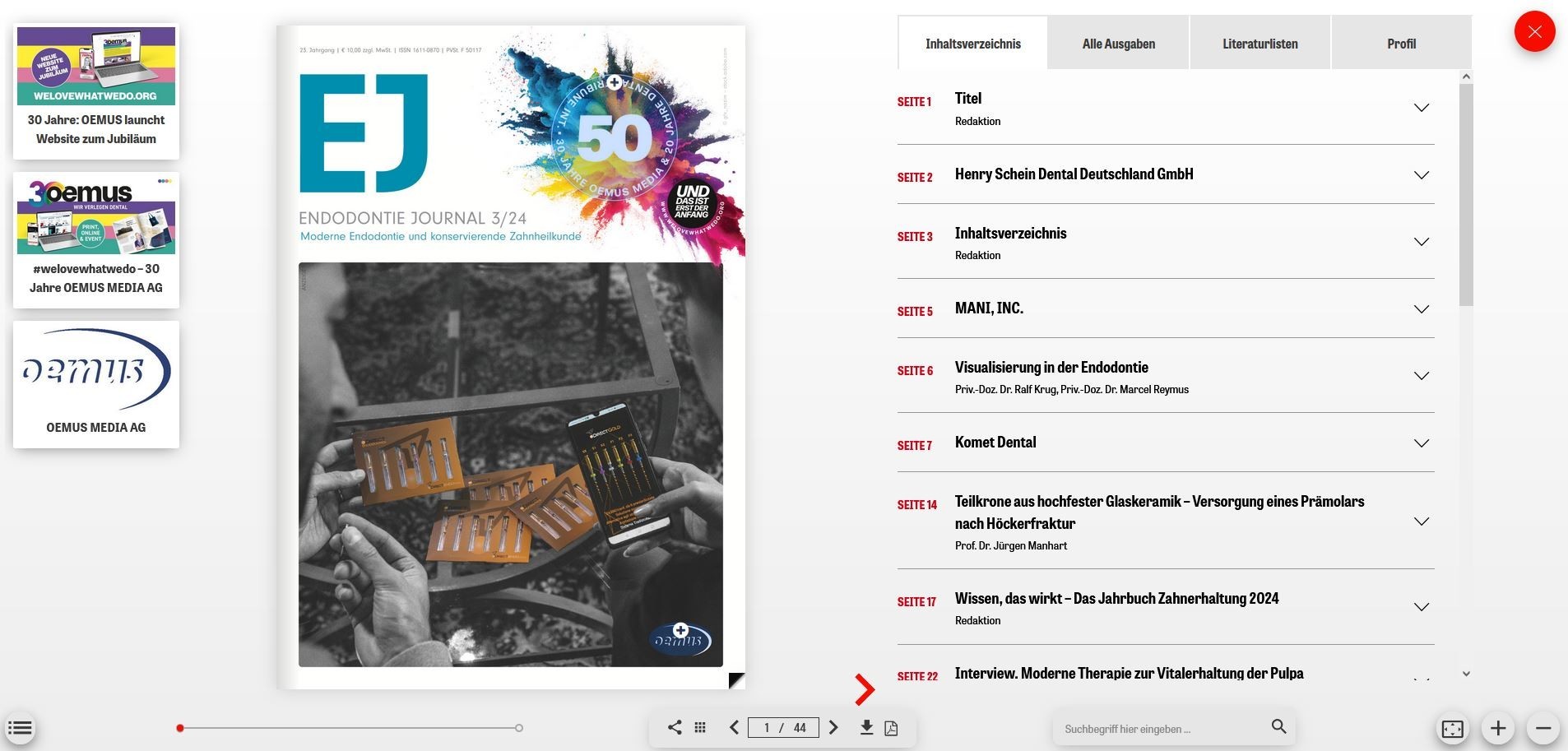This screenshot has width=1568, height=751.
Task: Open the Profil tab
Action: [x=1401, y=44]
